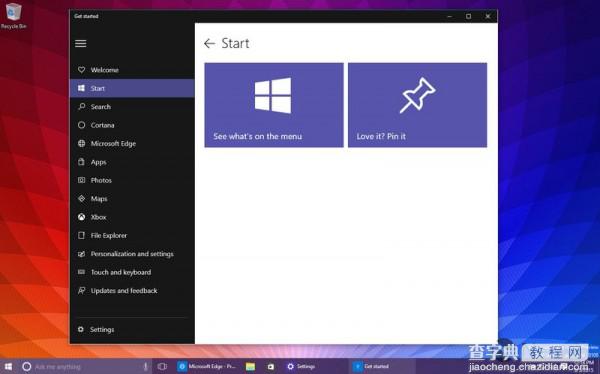600x374 pixels.
Task: Click the Windows logo icon beside Start
Action: [81, 88]
